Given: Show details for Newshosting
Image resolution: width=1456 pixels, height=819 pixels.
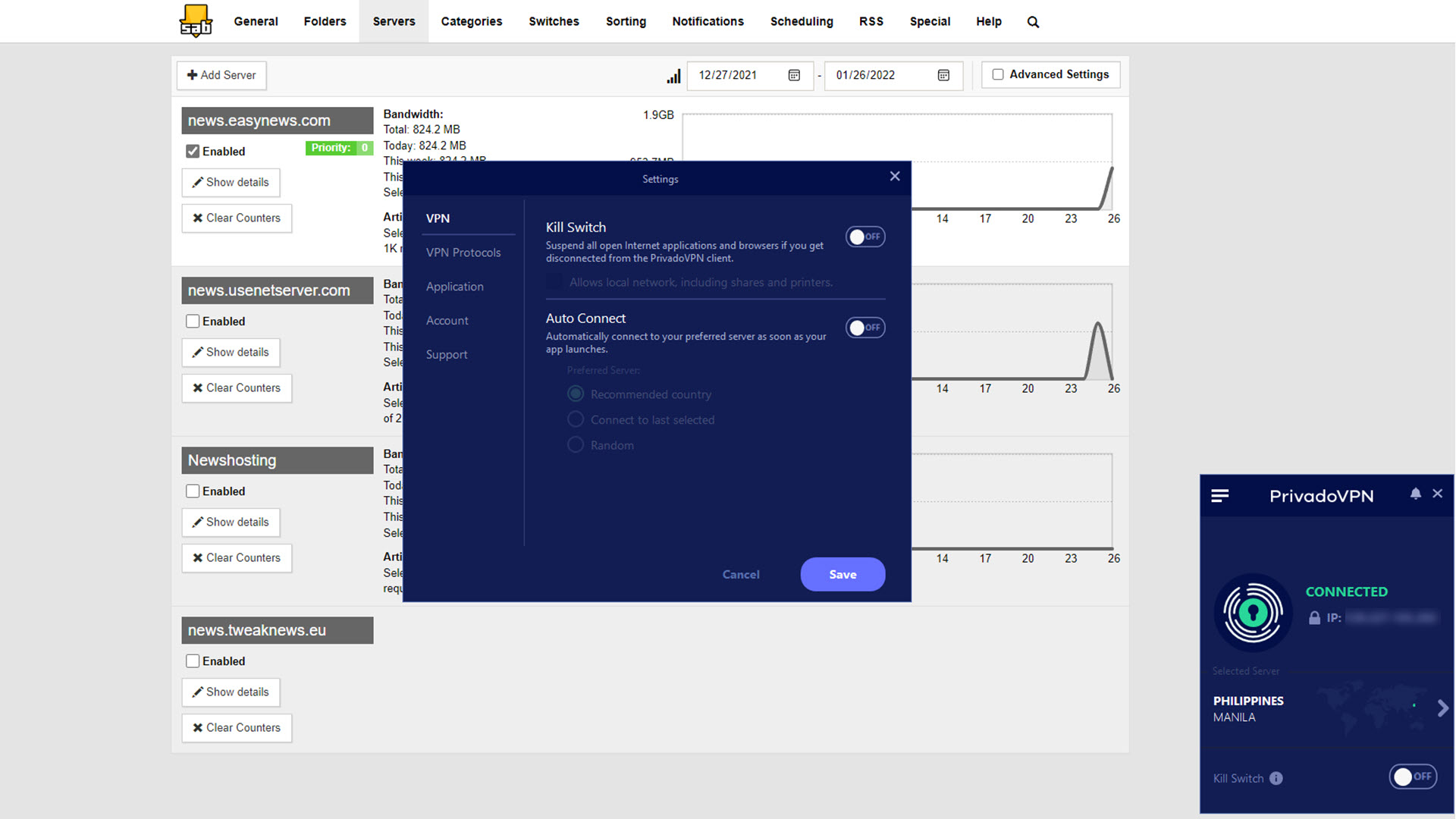Looking at the screenshot, I should point(231,522).
